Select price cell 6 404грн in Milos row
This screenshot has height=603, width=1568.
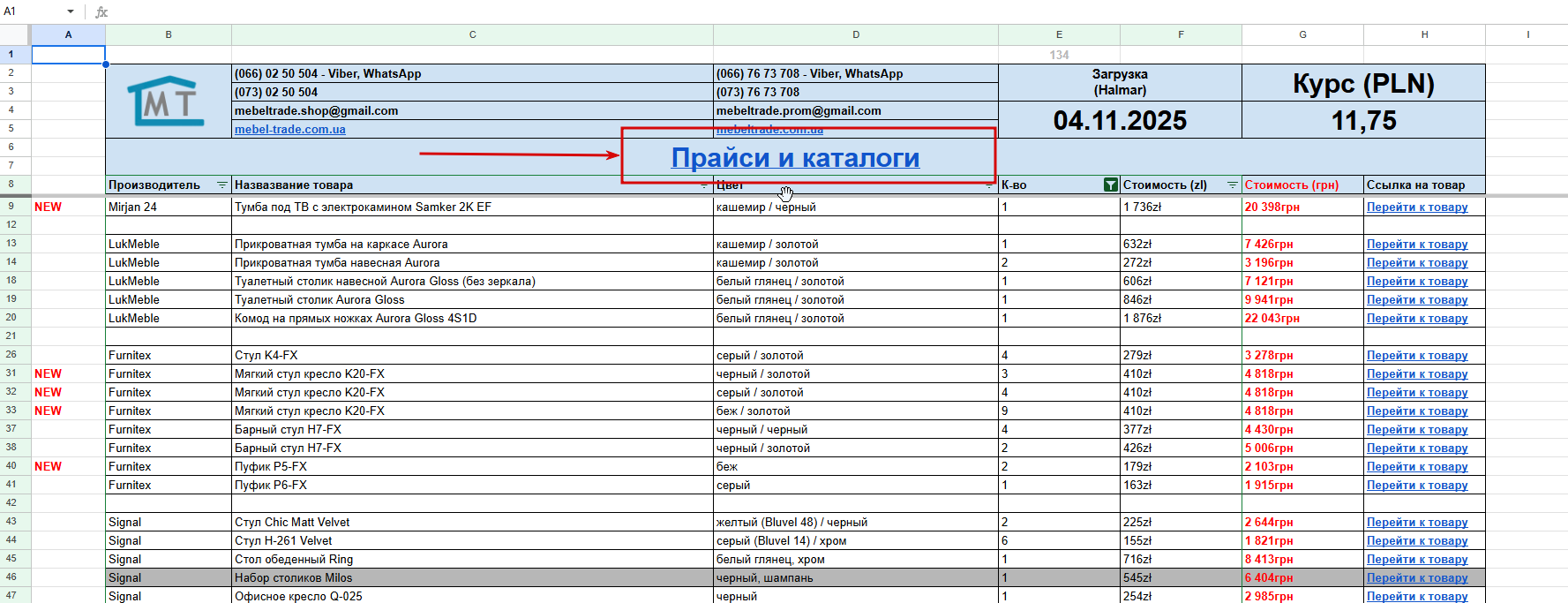pos(1302,578)
